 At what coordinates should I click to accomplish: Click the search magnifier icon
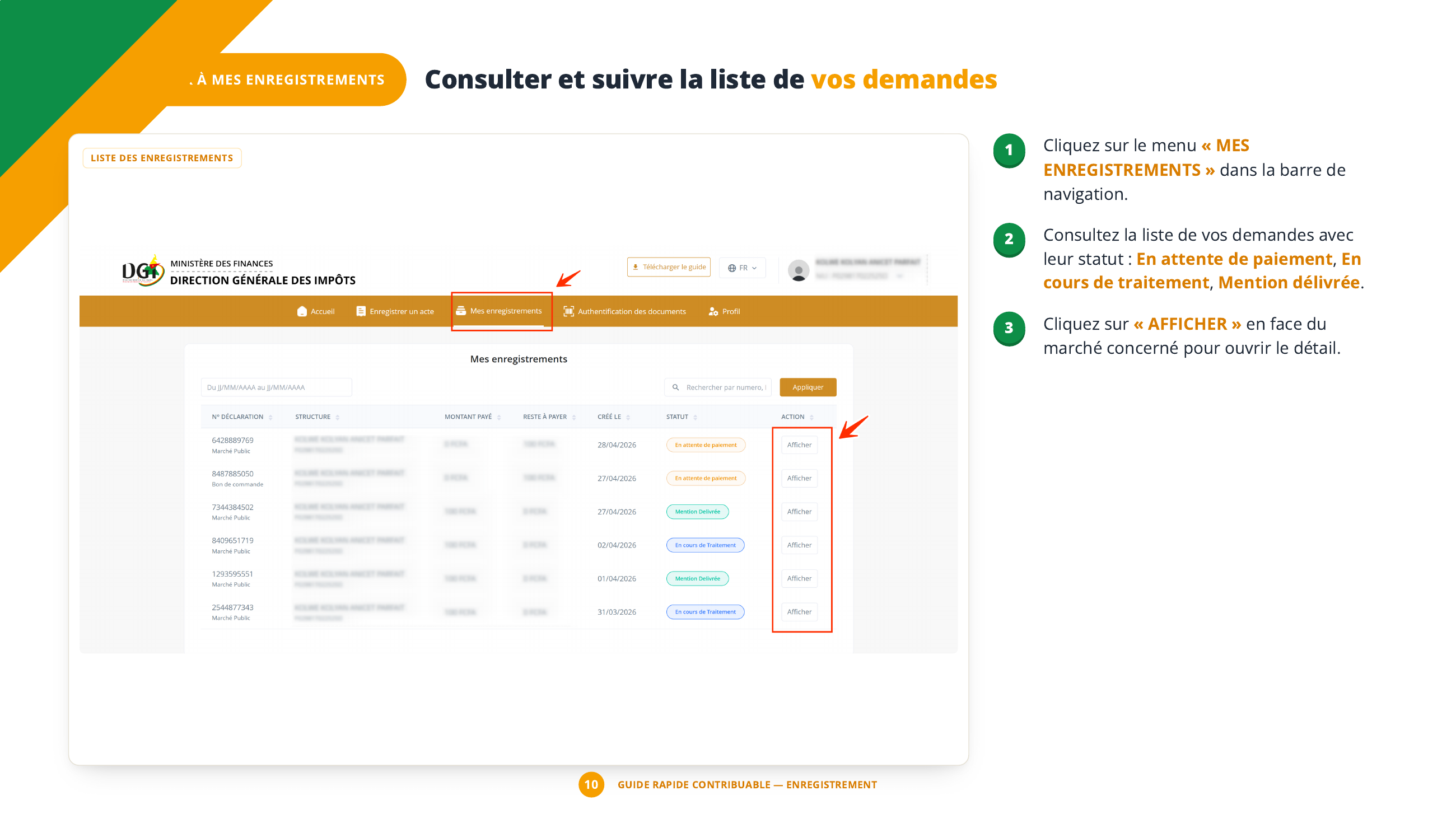(x=675, y=387)
